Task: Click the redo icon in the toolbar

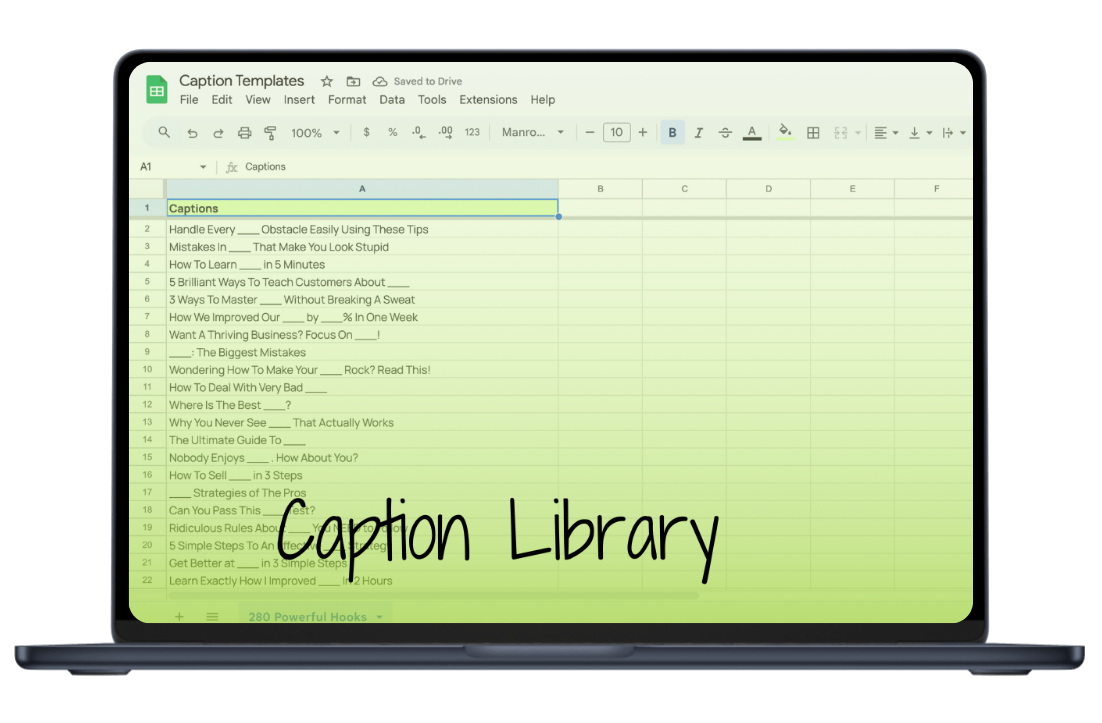Action: 218,133
